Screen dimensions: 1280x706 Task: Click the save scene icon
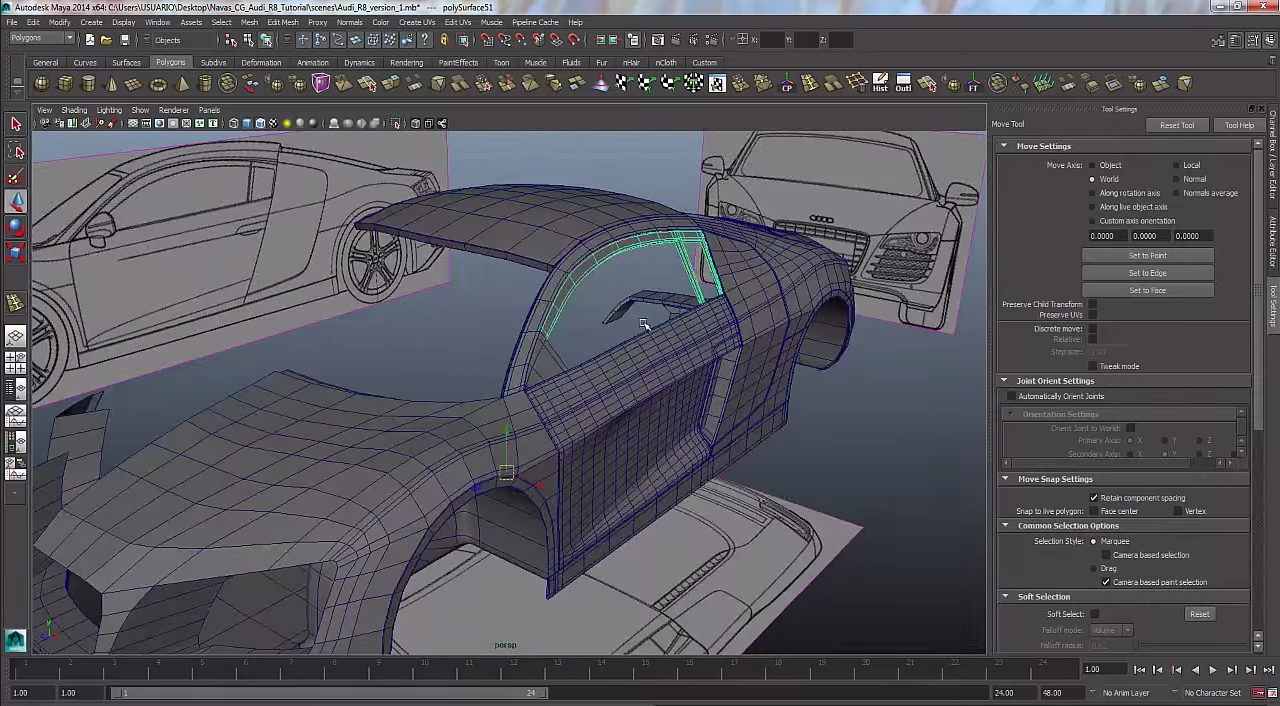click(124, 40)
